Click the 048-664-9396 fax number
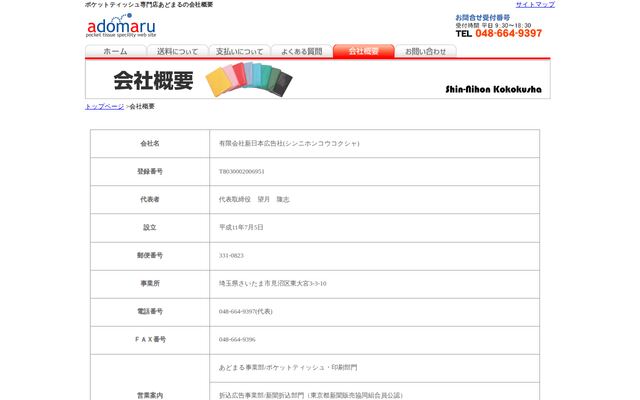The width and height of the screenshot is (640, 400). (238, 340)
